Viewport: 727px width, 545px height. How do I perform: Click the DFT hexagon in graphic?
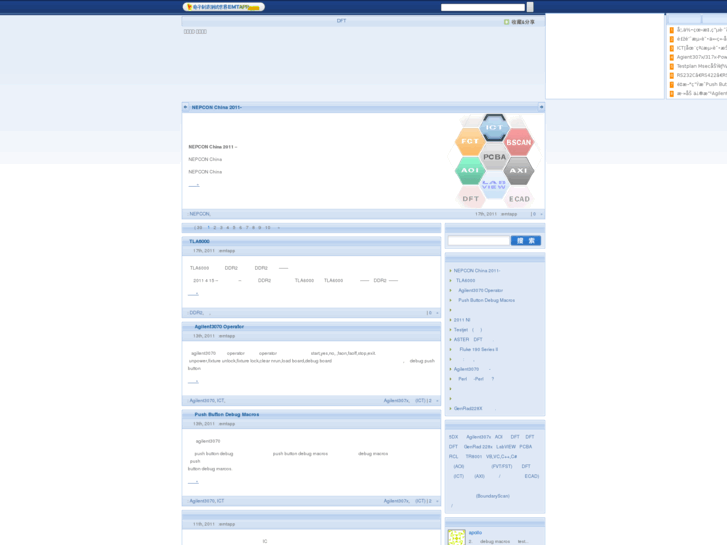pos(471,199)
